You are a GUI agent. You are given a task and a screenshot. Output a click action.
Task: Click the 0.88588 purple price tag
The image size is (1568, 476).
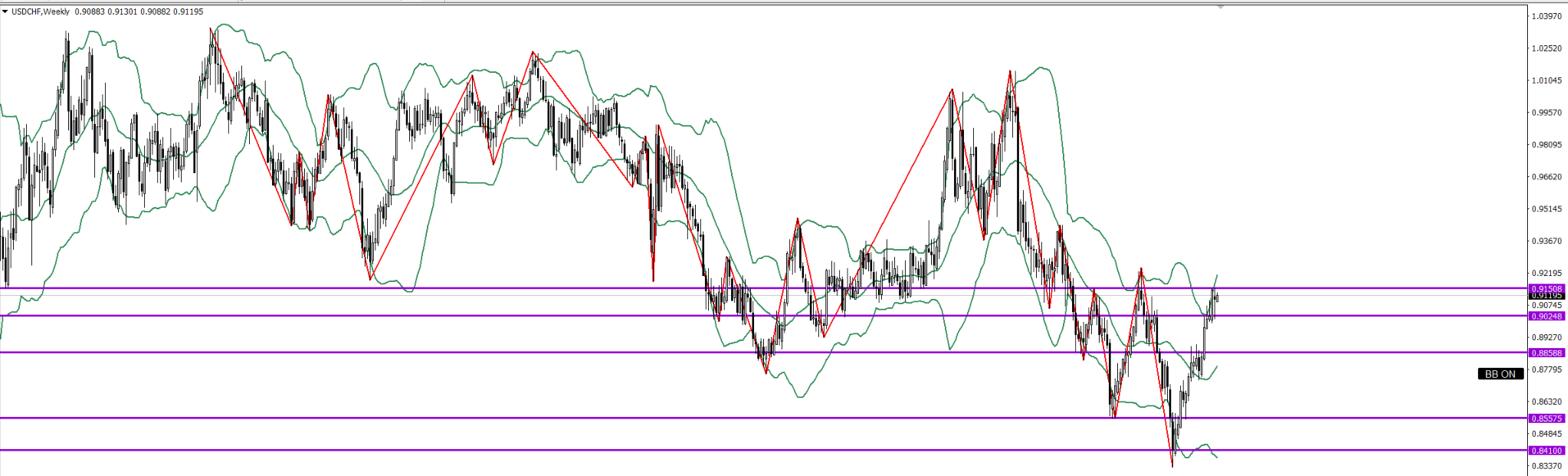pos(1547,353)
